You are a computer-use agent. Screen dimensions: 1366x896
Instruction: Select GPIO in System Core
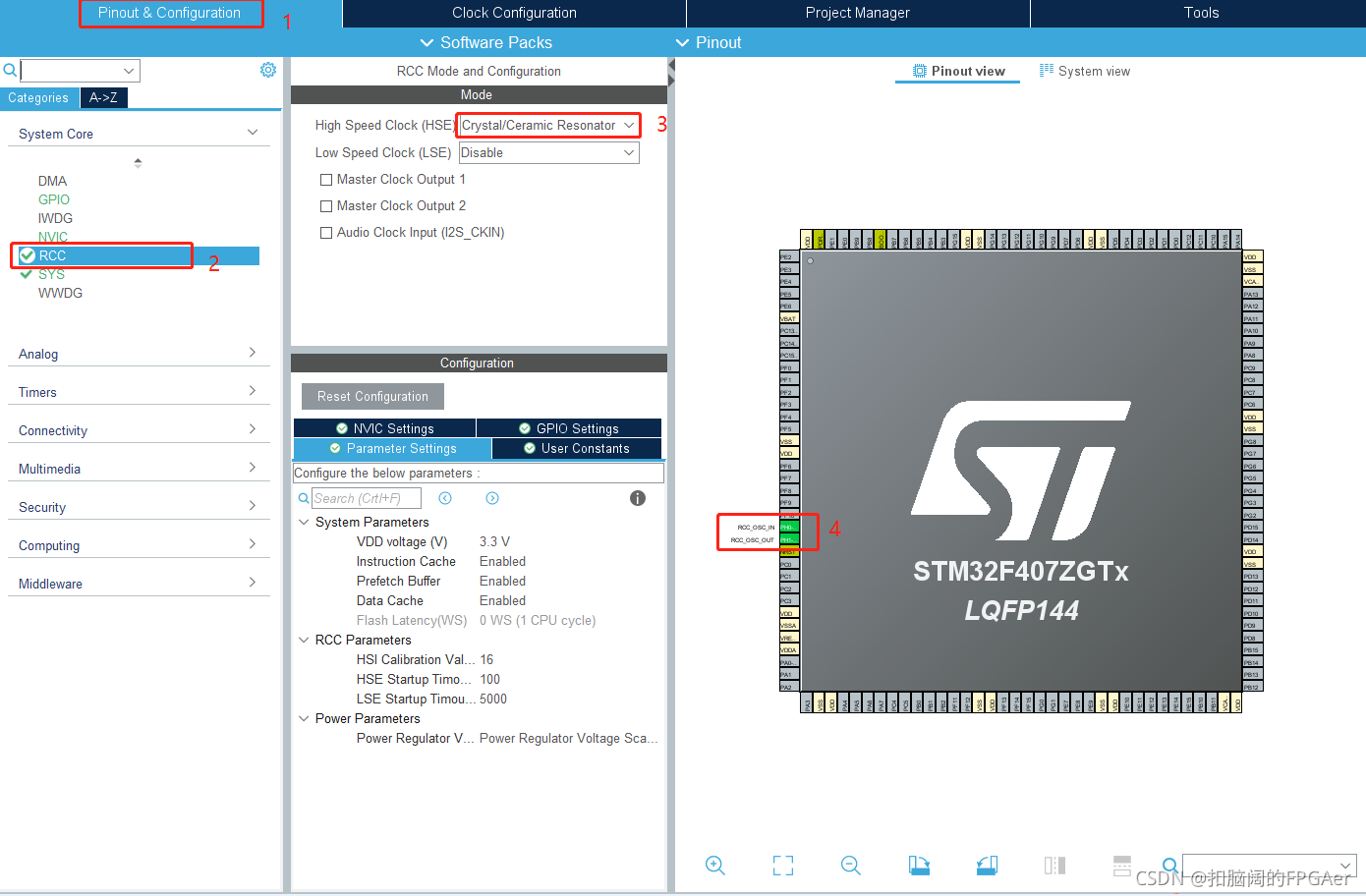[x=54, y=199]
